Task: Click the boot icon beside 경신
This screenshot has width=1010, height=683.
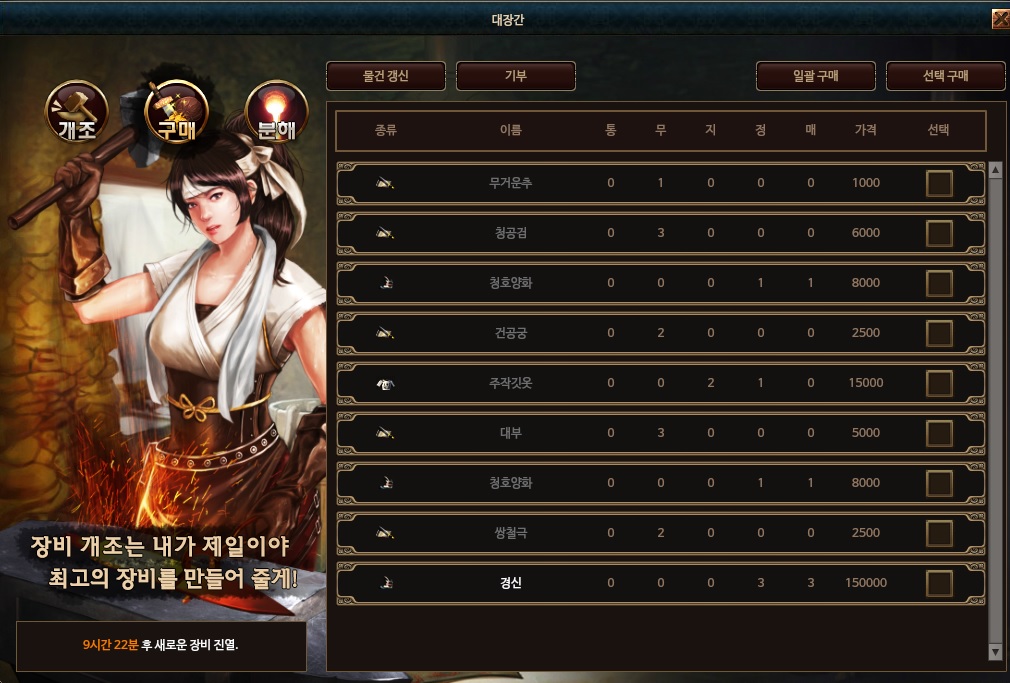Action: click(x=386, y=583)
